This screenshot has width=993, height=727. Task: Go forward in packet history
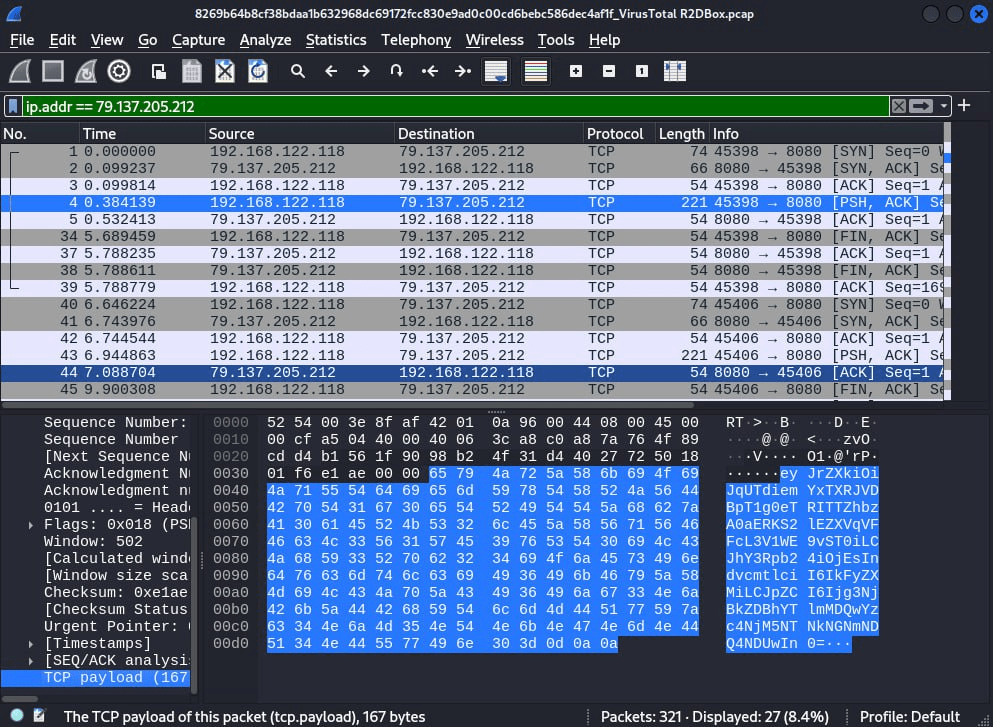pos(364,71)
